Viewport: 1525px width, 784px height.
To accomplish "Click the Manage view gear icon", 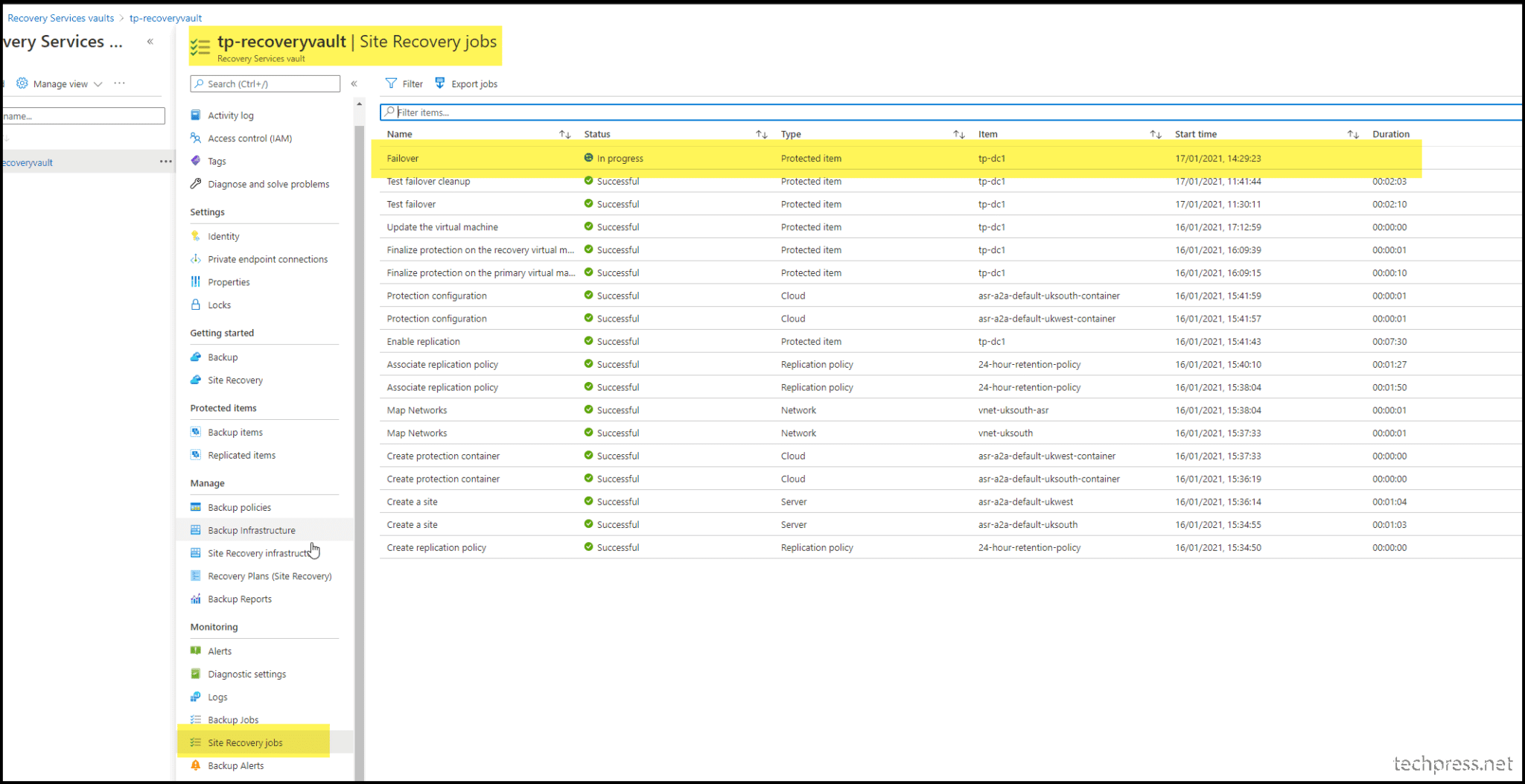I will (22, 83).
